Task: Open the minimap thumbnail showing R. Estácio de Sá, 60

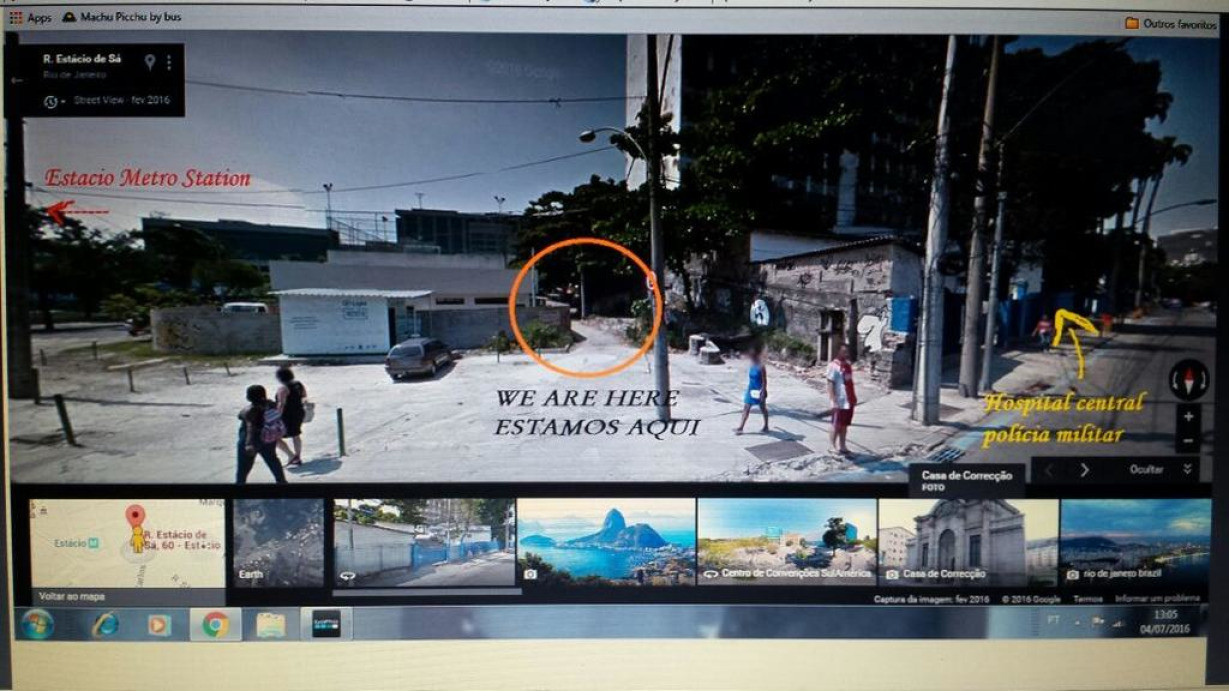Action: click(127, 543)
